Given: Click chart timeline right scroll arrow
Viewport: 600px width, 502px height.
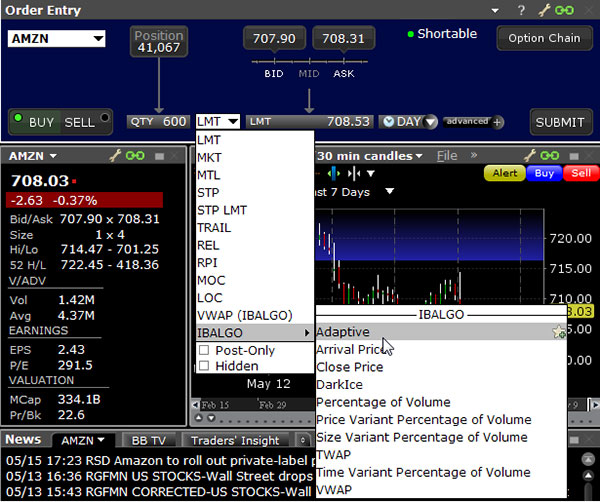Looking at the screenshot, I should coord(595,404).
